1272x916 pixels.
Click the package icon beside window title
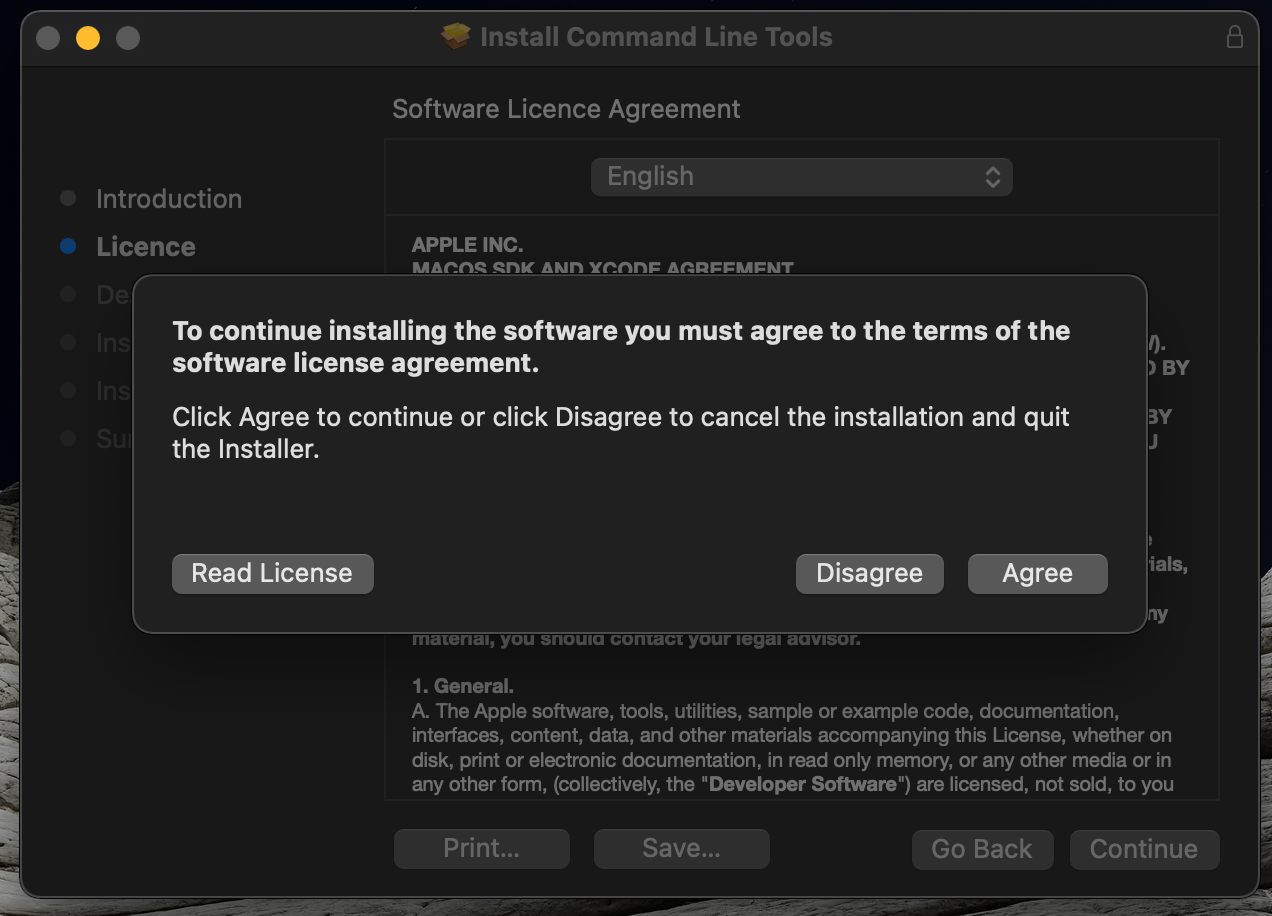[456, 37]
